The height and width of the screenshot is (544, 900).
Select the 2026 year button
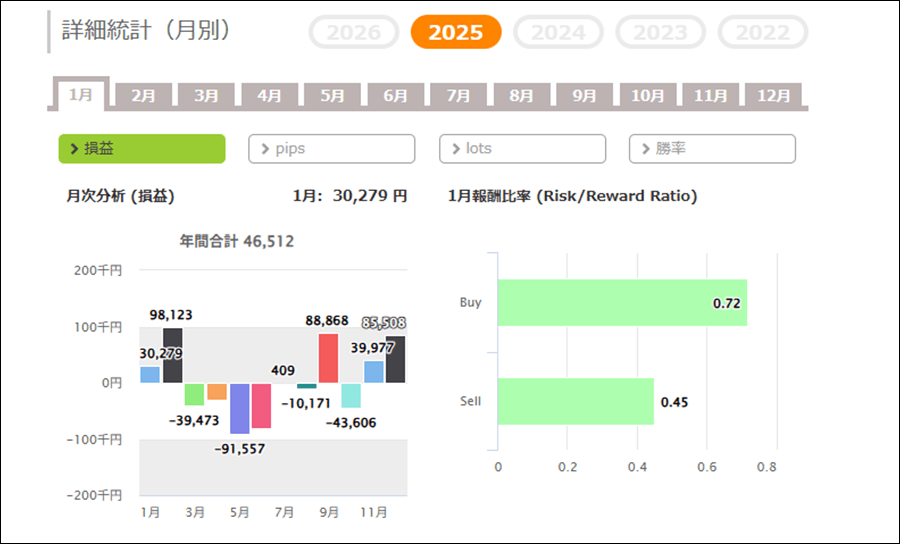click(354, 33)
